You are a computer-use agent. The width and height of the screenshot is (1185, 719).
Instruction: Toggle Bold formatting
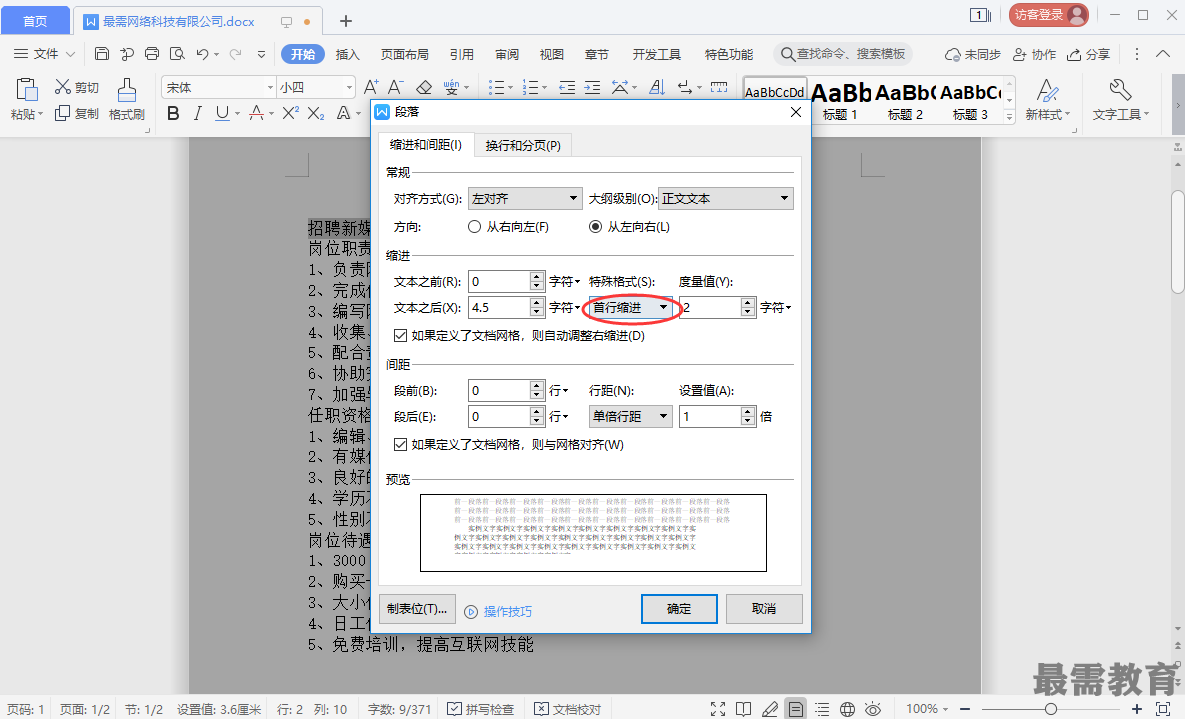(x=173, y=113)
